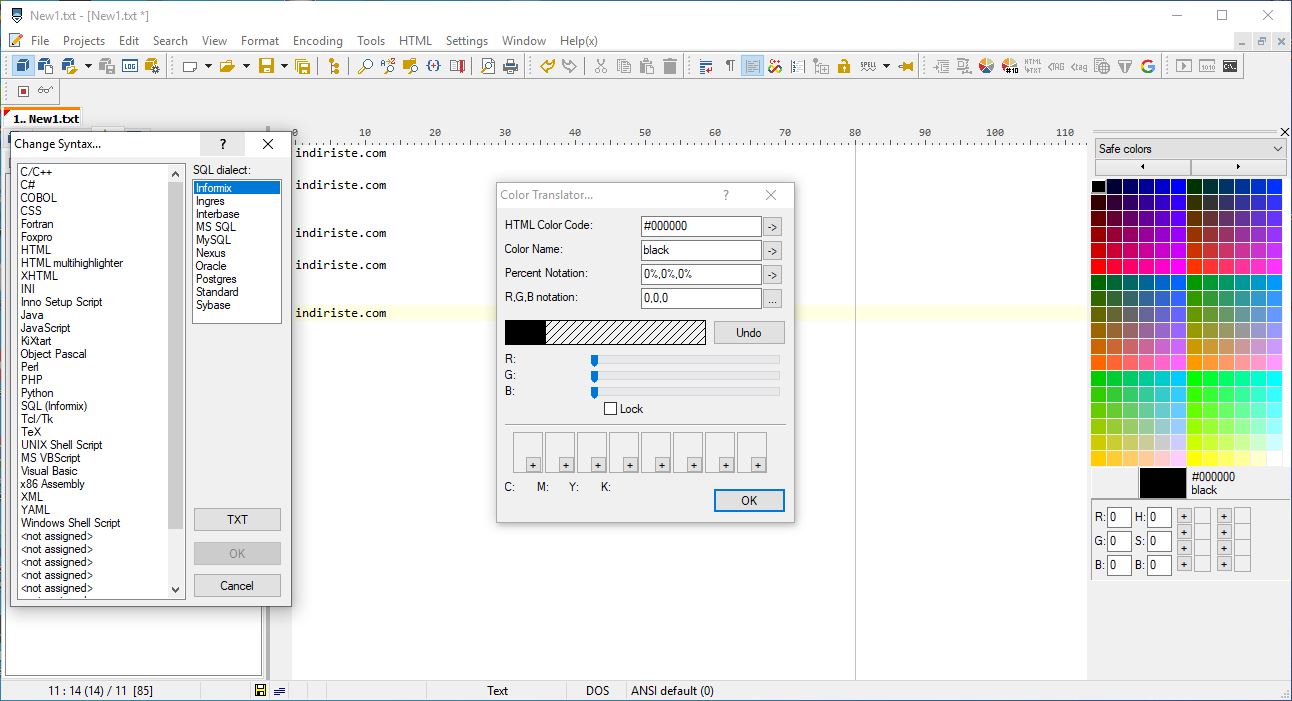Click the New file icon in toolbar
Image resolution: width=1292 pixels, height=701 pixels.
coord(188,66)
